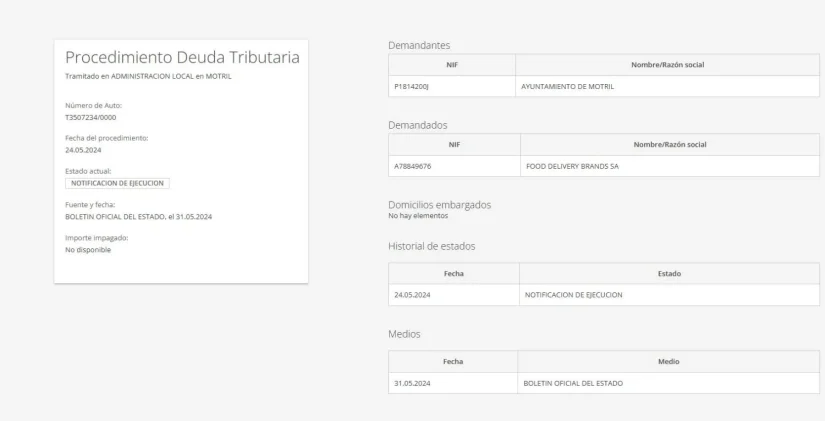Select the Procedimiento Deuda Tributaria heading
This screenshot has height=421, width=825.
pyautogui.click(x=182, y=57)
